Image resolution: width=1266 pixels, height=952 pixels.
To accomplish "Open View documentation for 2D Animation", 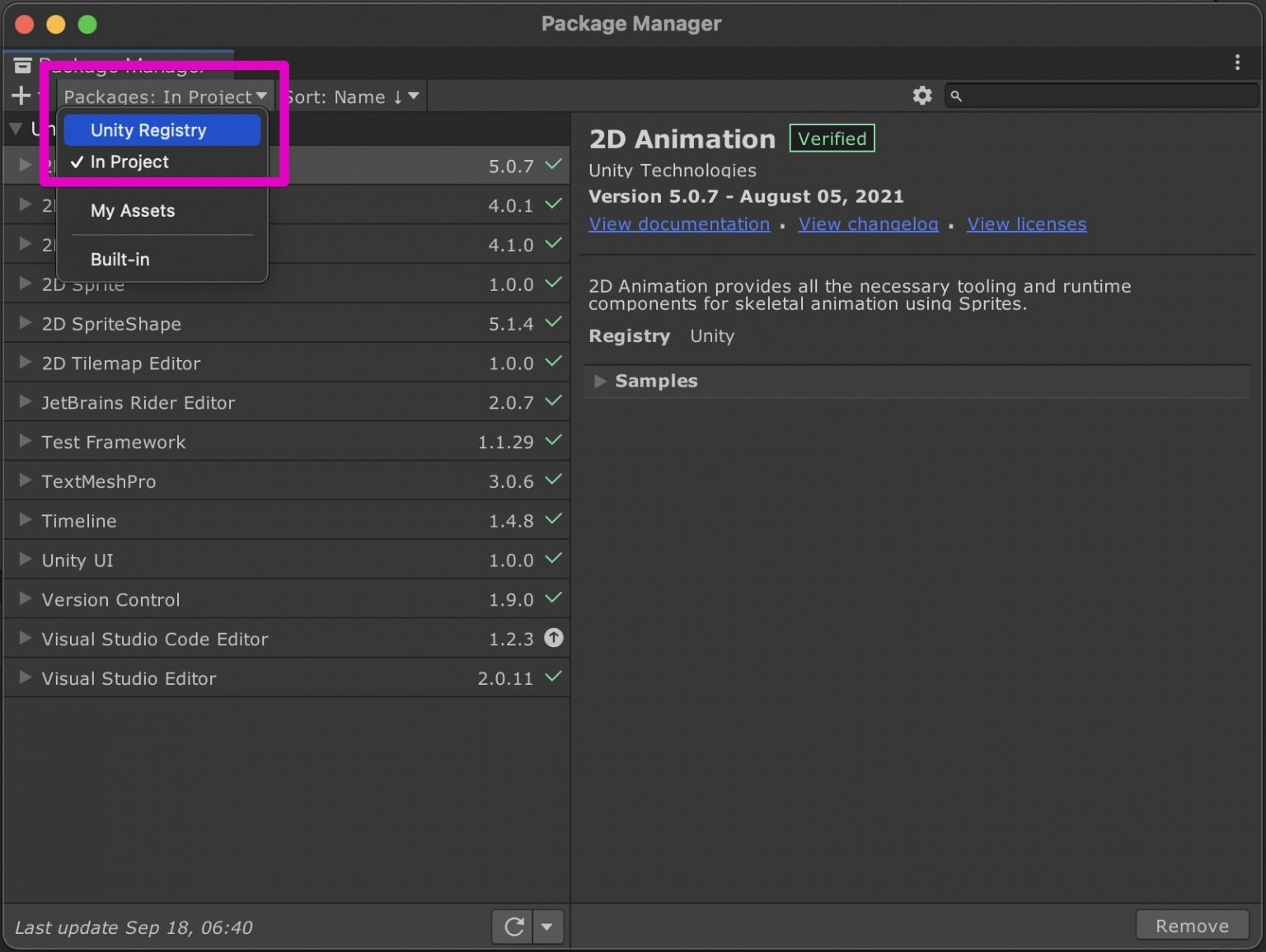I will (679, 223).
